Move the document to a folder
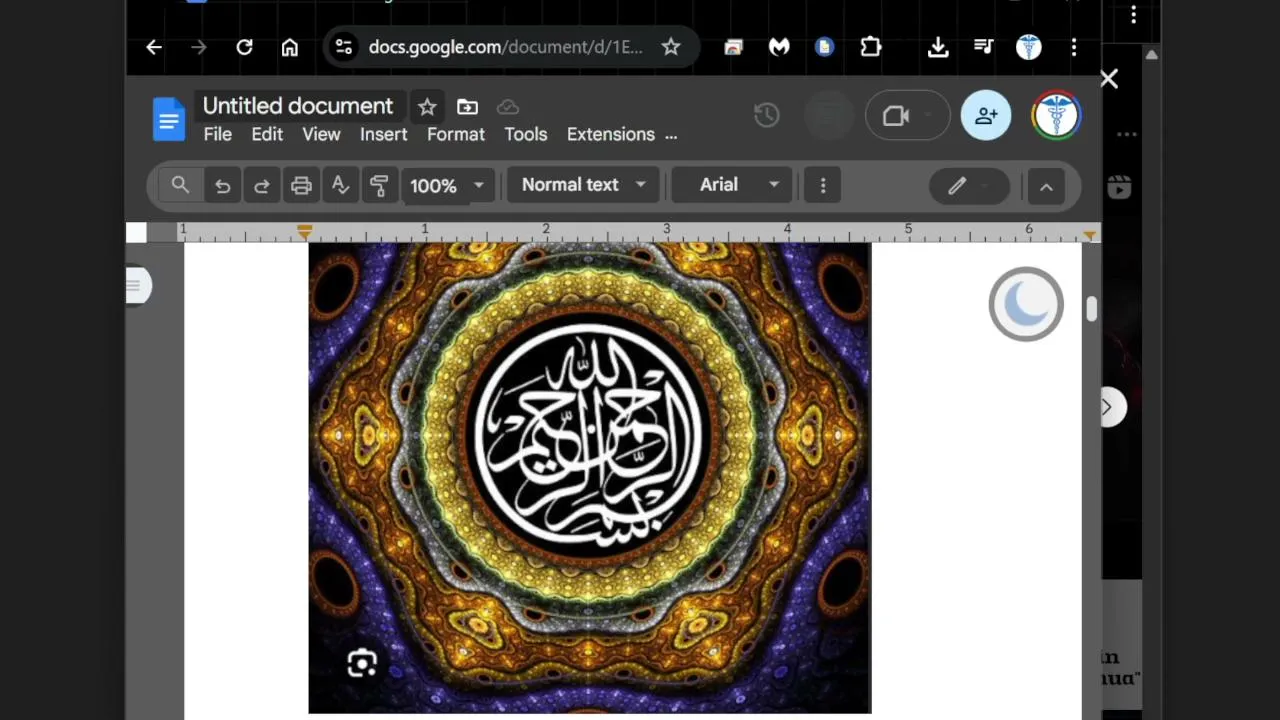 (x=467, y=107)
